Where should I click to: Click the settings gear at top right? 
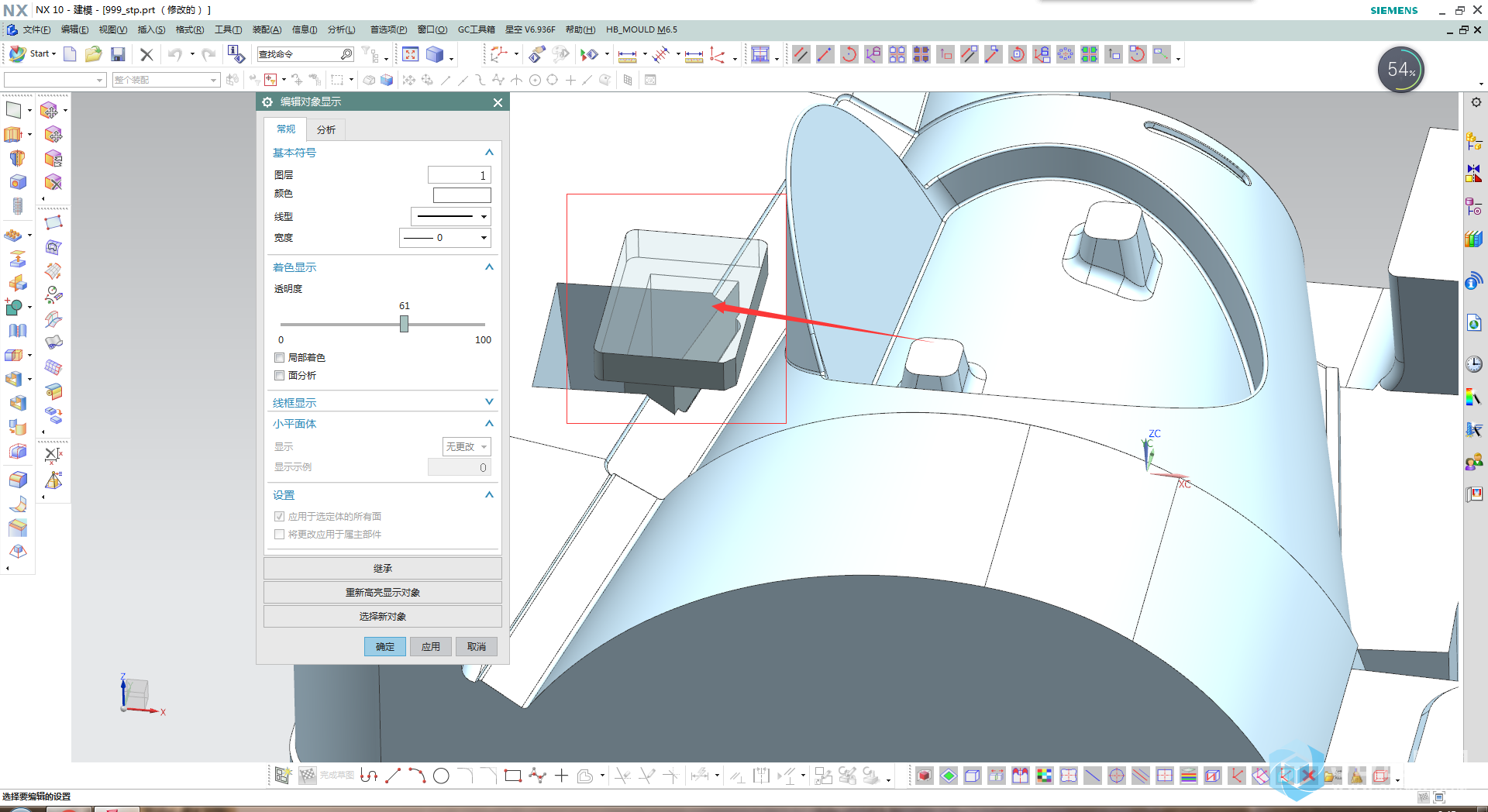pyautogui.click(x=1476, y=102)
